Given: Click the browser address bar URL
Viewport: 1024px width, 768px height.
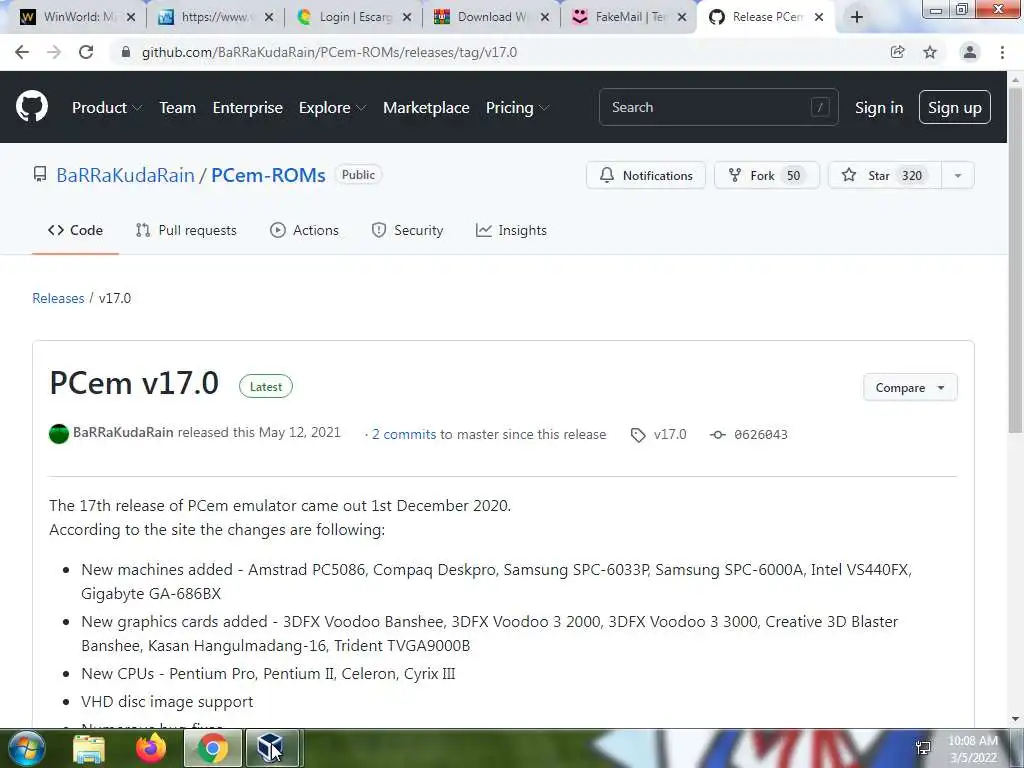Looking at the screenshot, I should click(x=329, y=52).
